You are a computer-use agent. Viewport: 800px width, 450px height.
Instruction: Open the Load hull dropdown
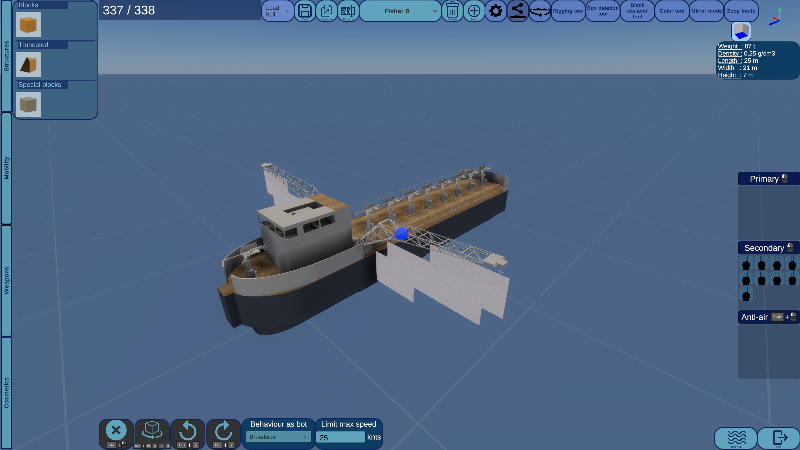(278, 11)
